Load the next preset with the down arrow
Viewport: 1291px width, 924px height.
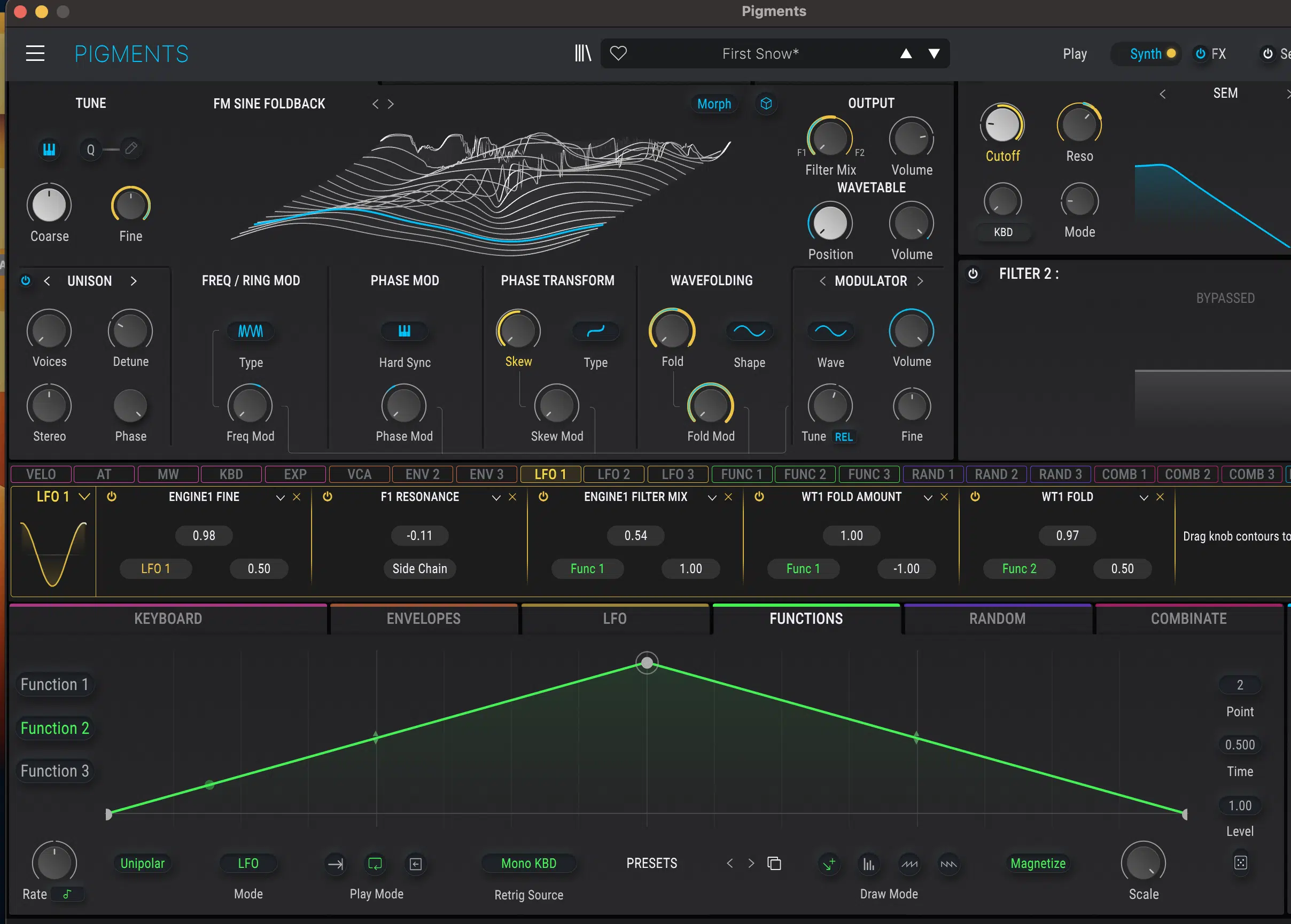tap(934, 53)
